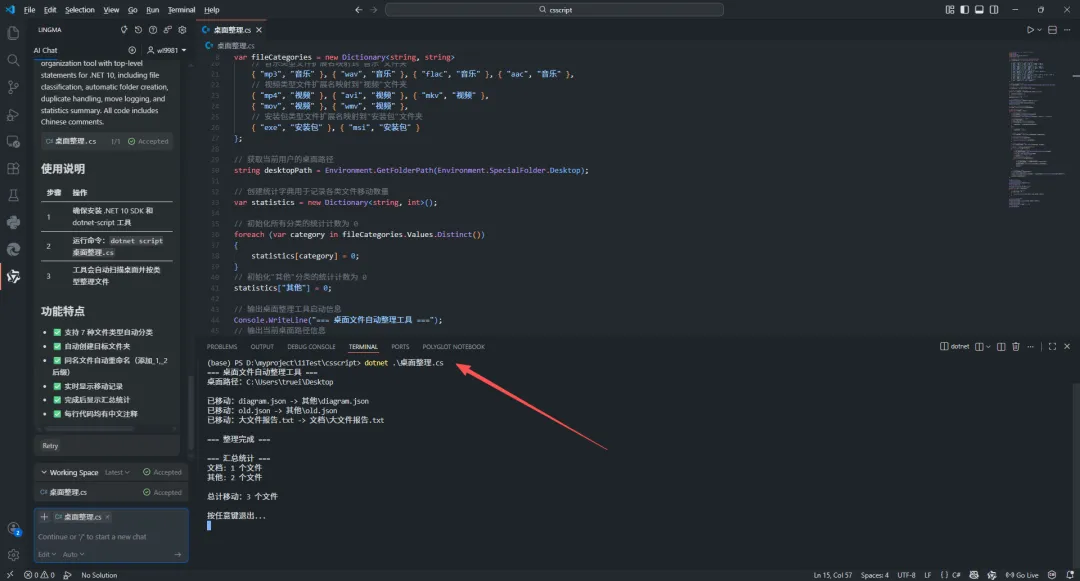The image size is (1080, 581).
Task: Toggle the '完成后显示汇总统计' checkbox
Action: point(57,400)
